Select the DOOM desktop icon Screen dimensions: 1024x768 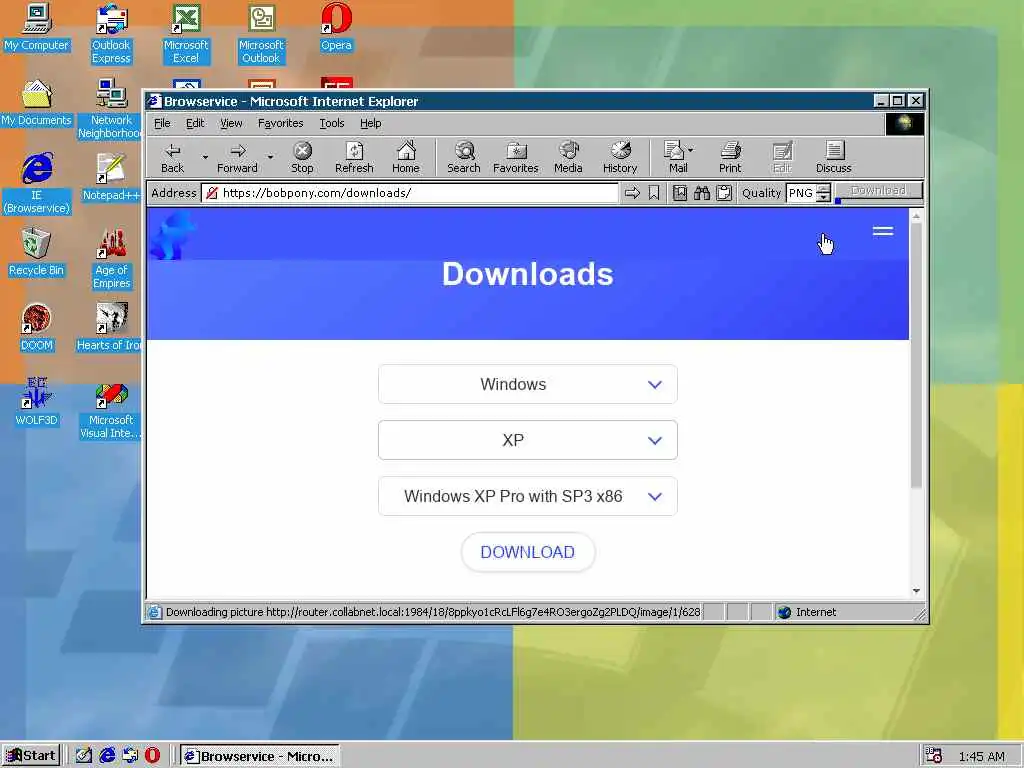[x=37, y=327]
